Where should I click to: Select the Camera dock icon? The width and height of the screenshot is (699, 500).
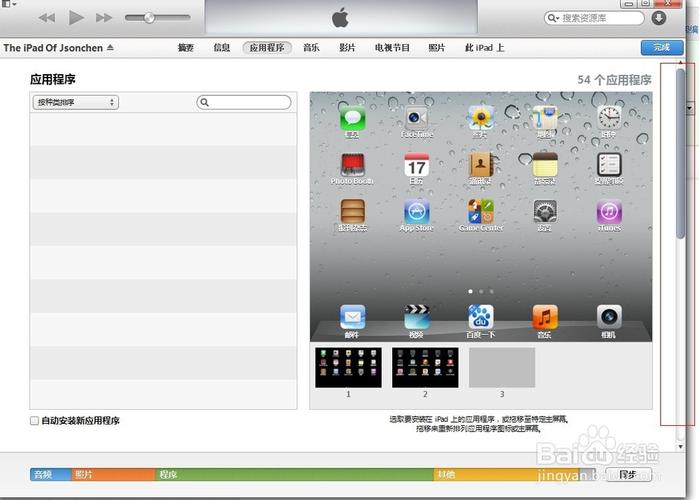609,317
